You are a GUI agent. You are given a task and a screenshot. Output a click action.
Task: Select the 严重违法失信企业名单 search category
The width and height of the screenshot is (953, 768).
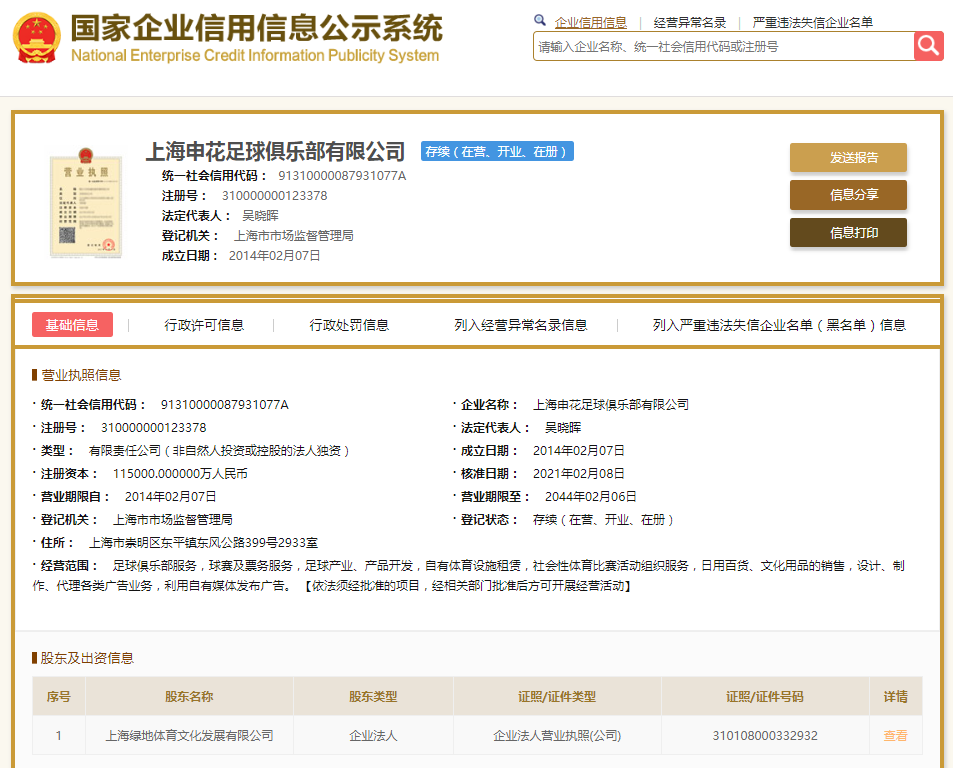(x=813, y=22)
